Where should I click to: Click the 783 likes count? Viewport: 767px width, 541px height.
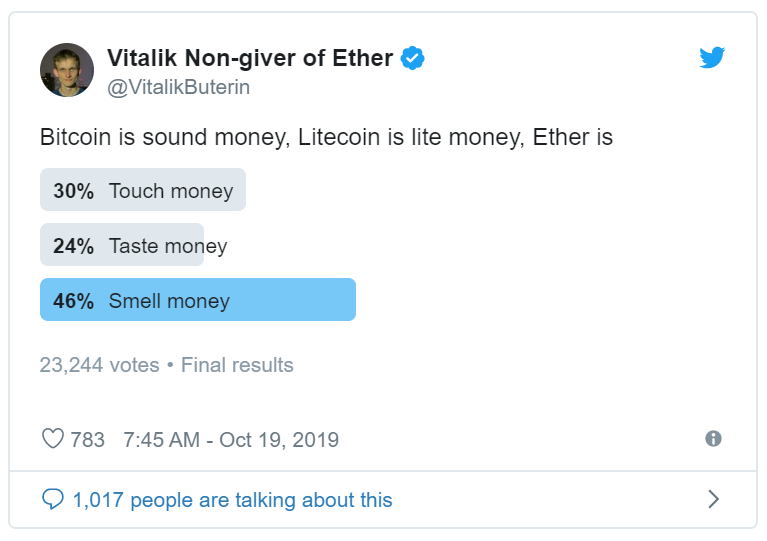(x=88, y=440)
